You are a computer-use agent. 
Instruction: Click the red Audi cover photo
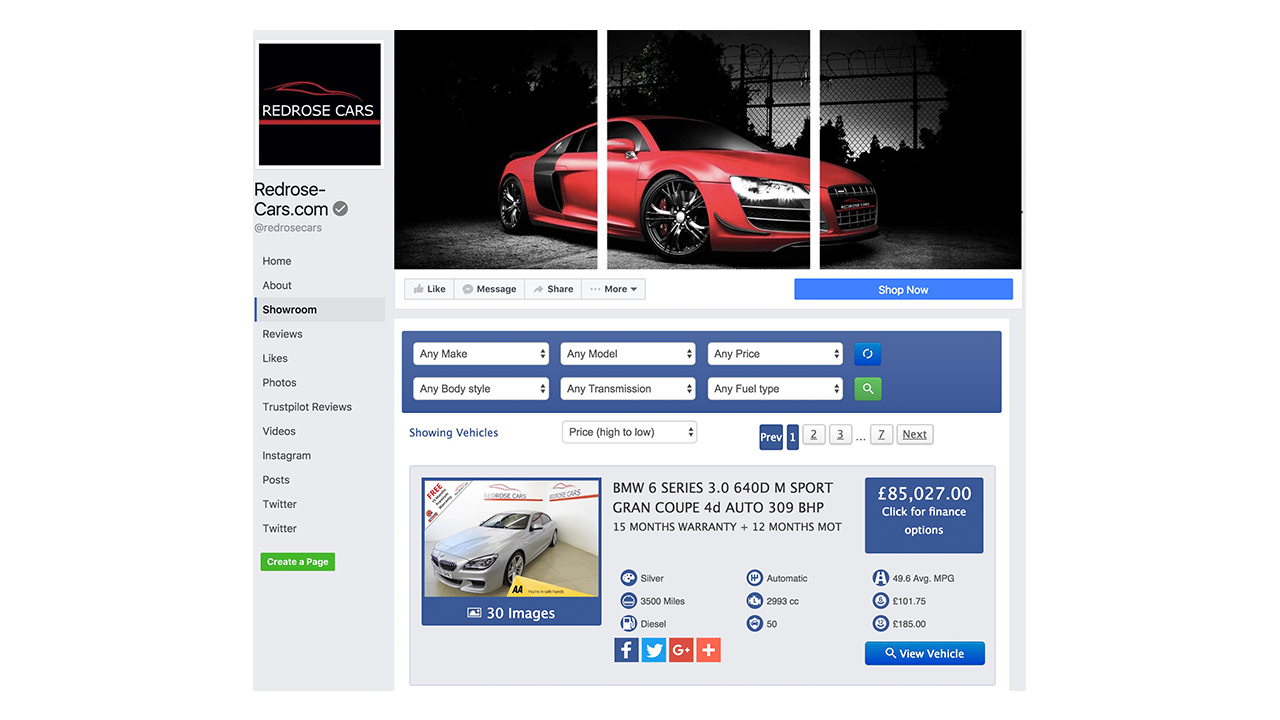click(x=708, y=149)
